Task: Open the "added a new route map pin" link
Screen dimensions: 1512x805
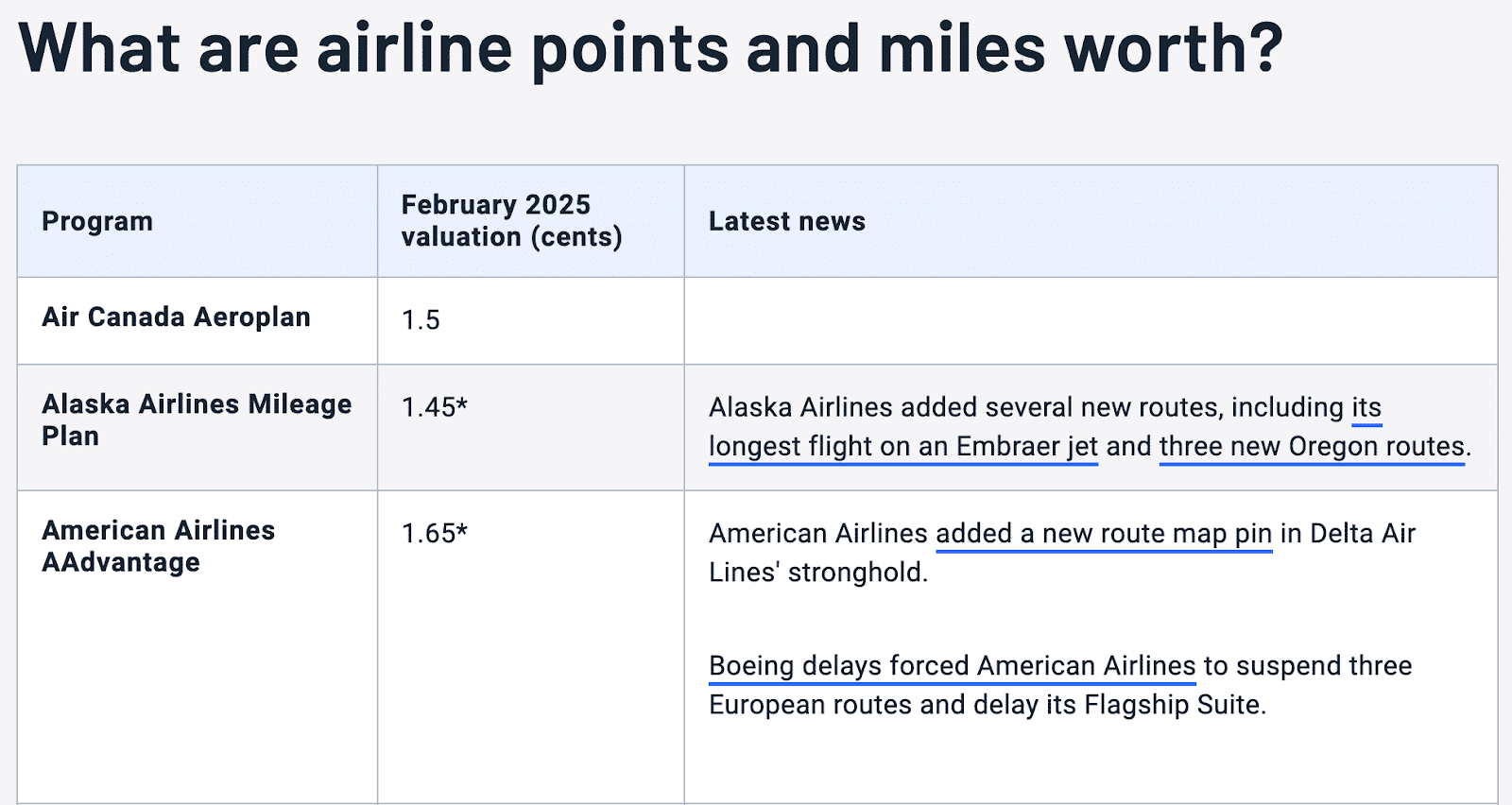Action: pos(1103,534)
